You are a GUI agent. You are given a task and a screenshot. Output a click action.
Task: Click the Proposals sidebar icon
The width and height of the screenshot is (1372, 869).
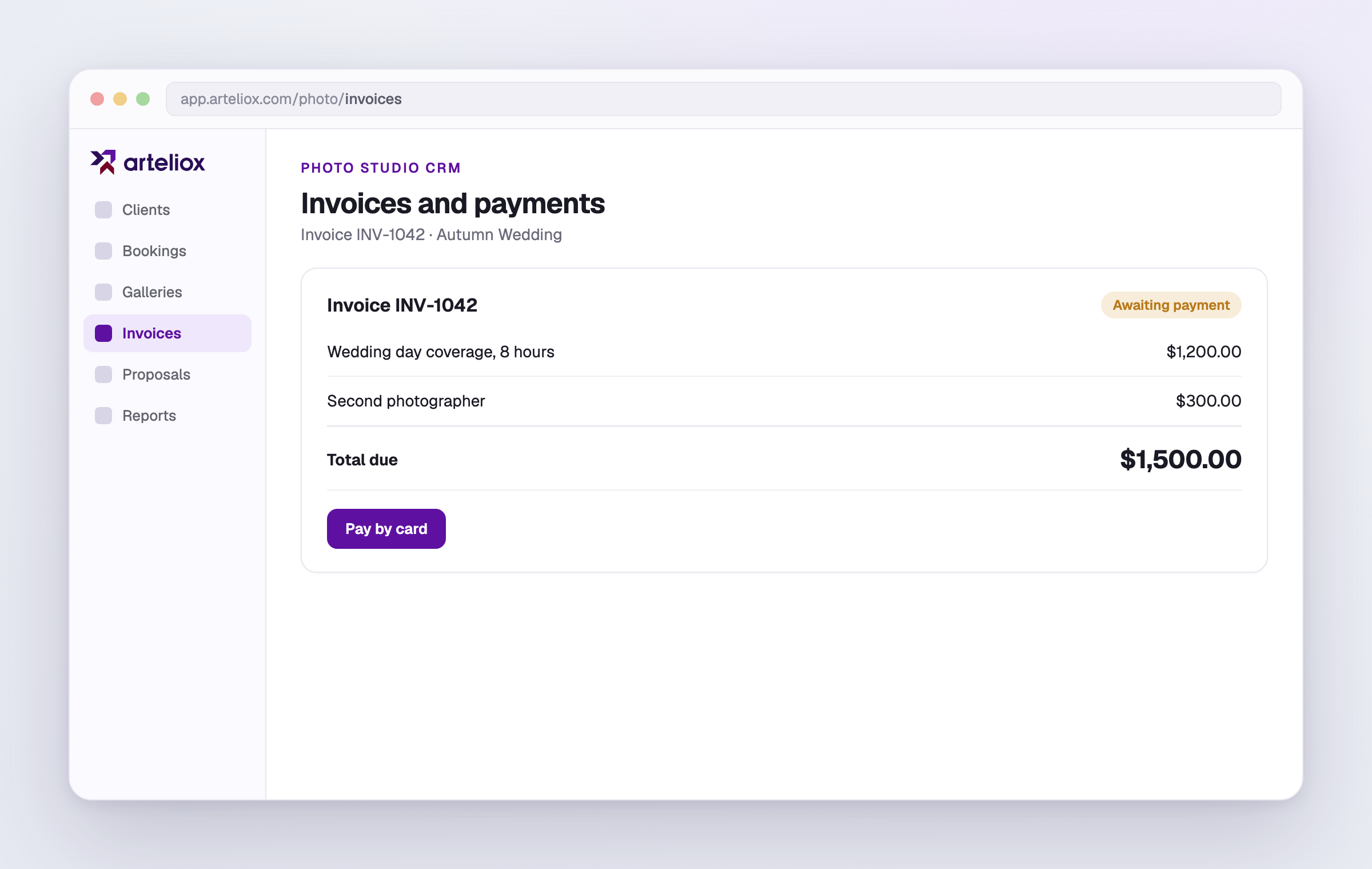pyautogui.click(x=103, y=374)
